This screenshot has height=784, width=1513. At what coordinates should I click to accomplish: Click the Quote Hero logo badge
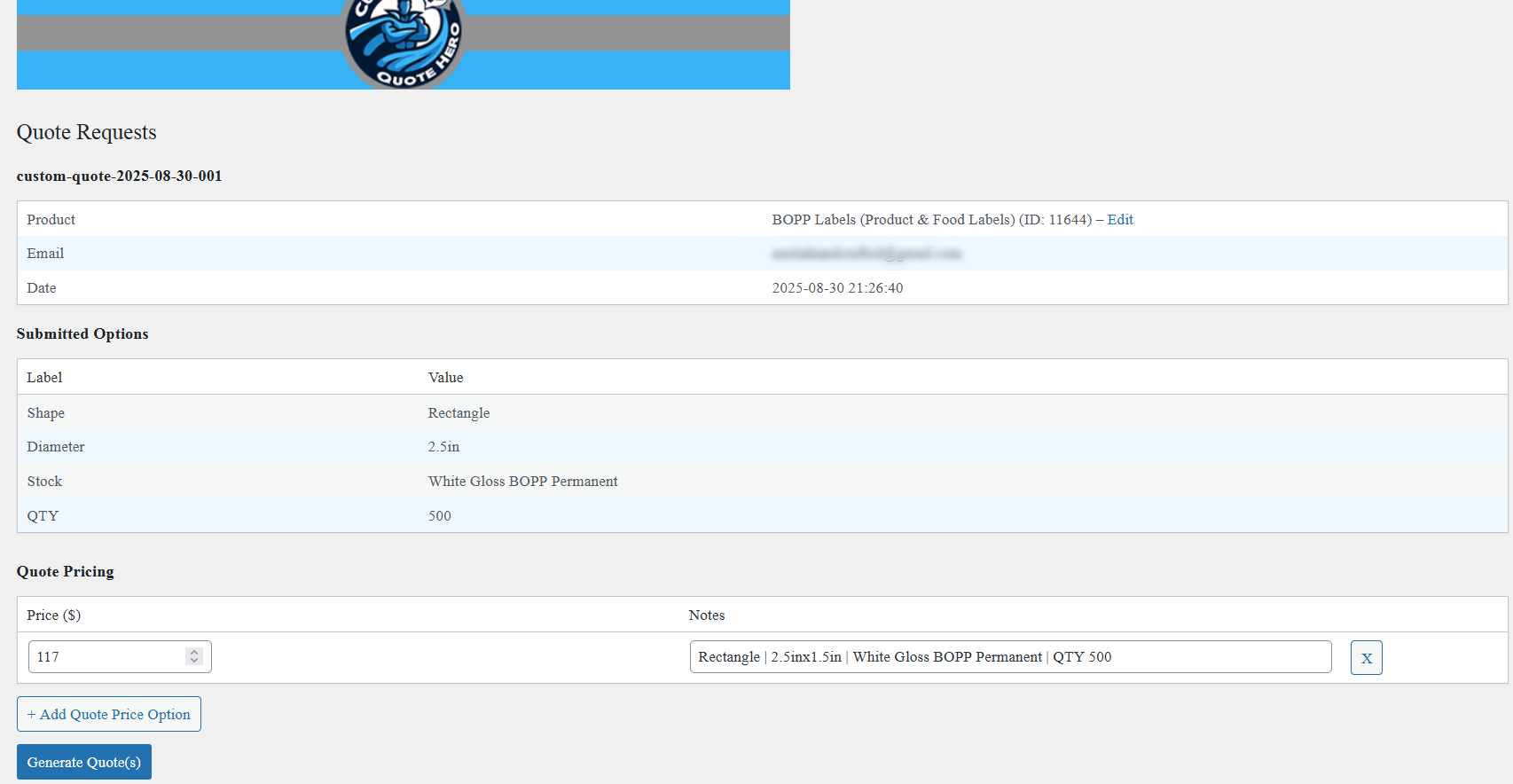coord(404,43)
